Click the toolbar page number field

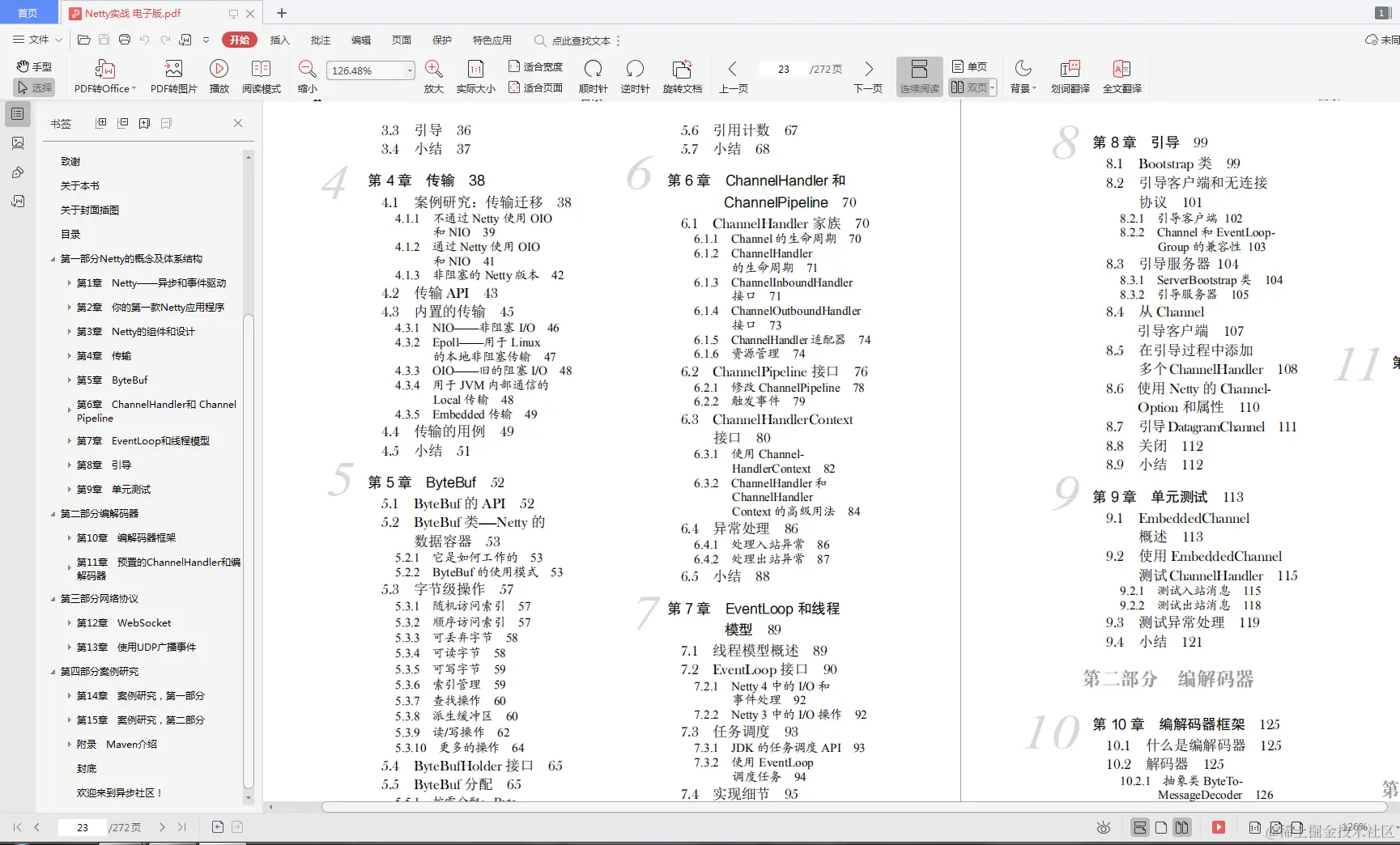[783, 70]
